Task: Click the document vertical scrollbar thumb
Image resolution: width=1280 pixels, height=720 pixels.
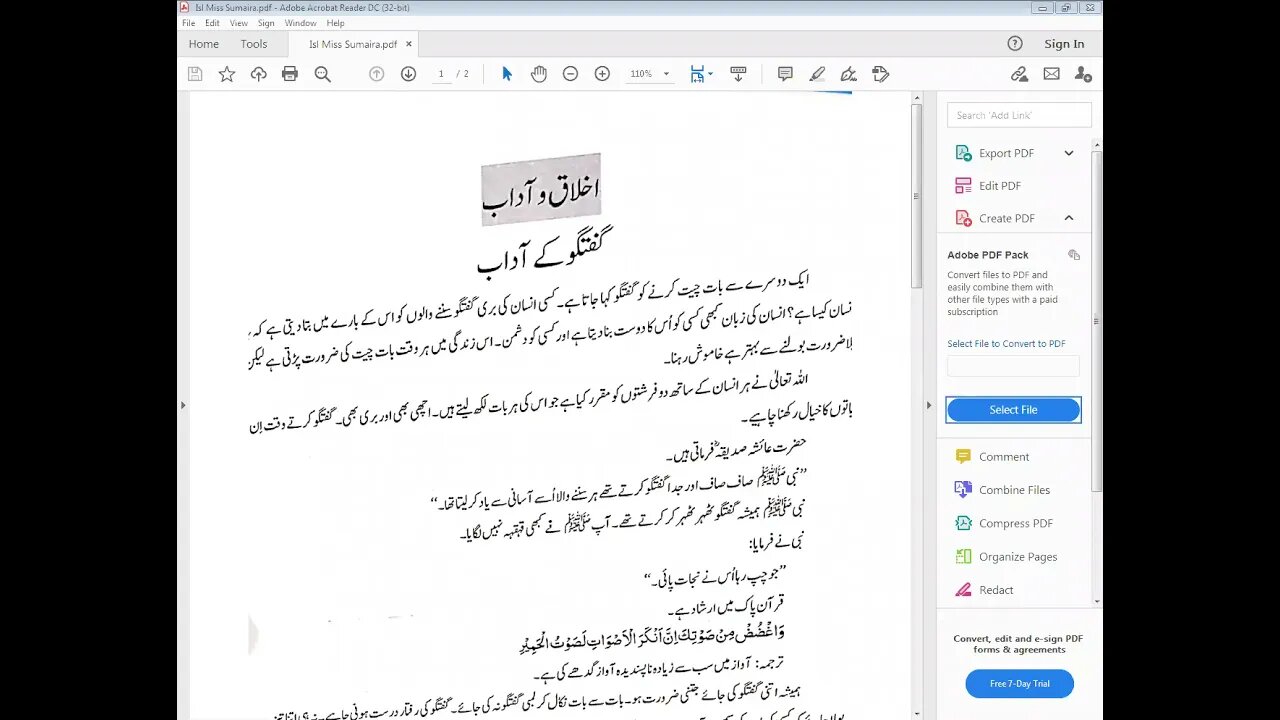Action: pos(916,195)
